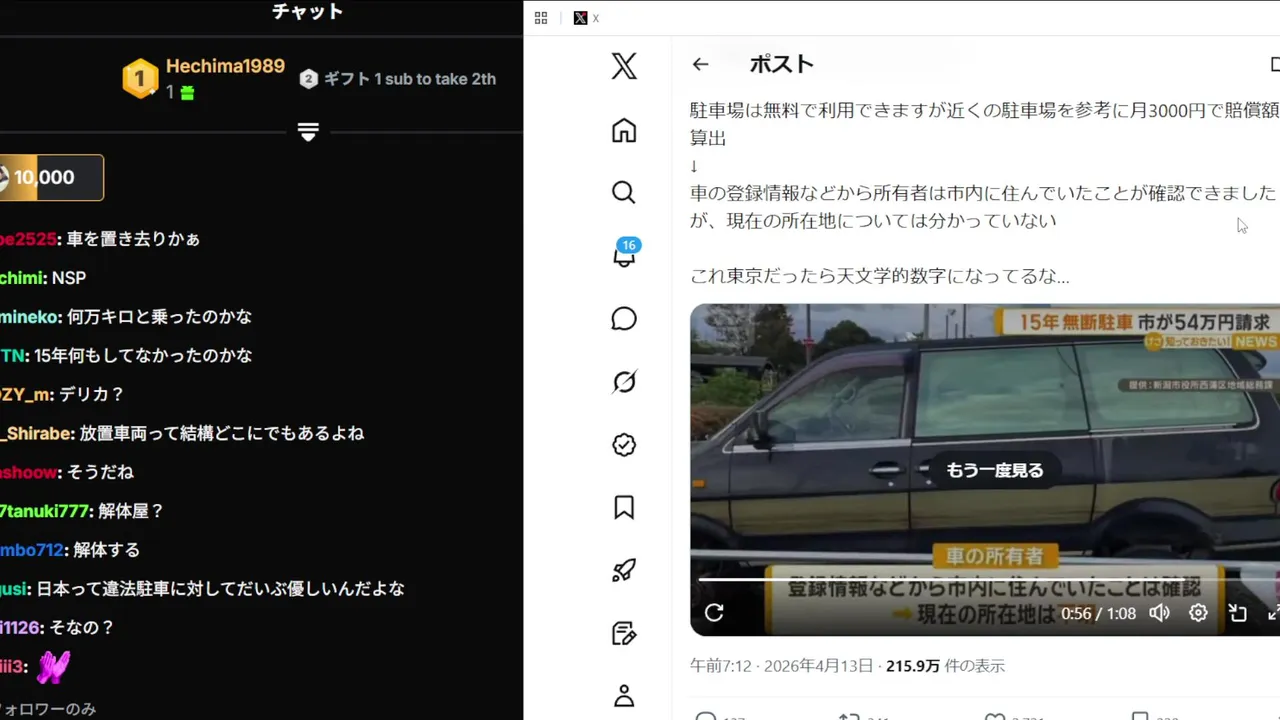Open video settings gear
The image size is (1280, 720).
(x=1198, y=613)
